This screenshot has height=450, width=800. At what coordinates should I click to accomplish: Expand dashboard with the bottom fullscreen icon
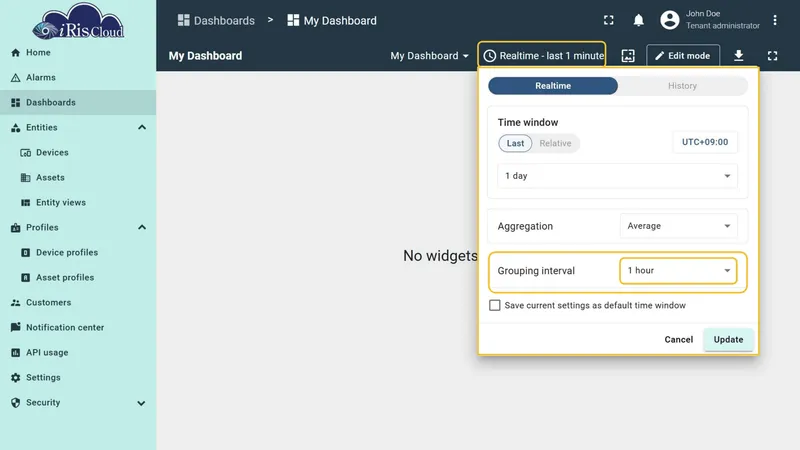click(x=772, y=56)
